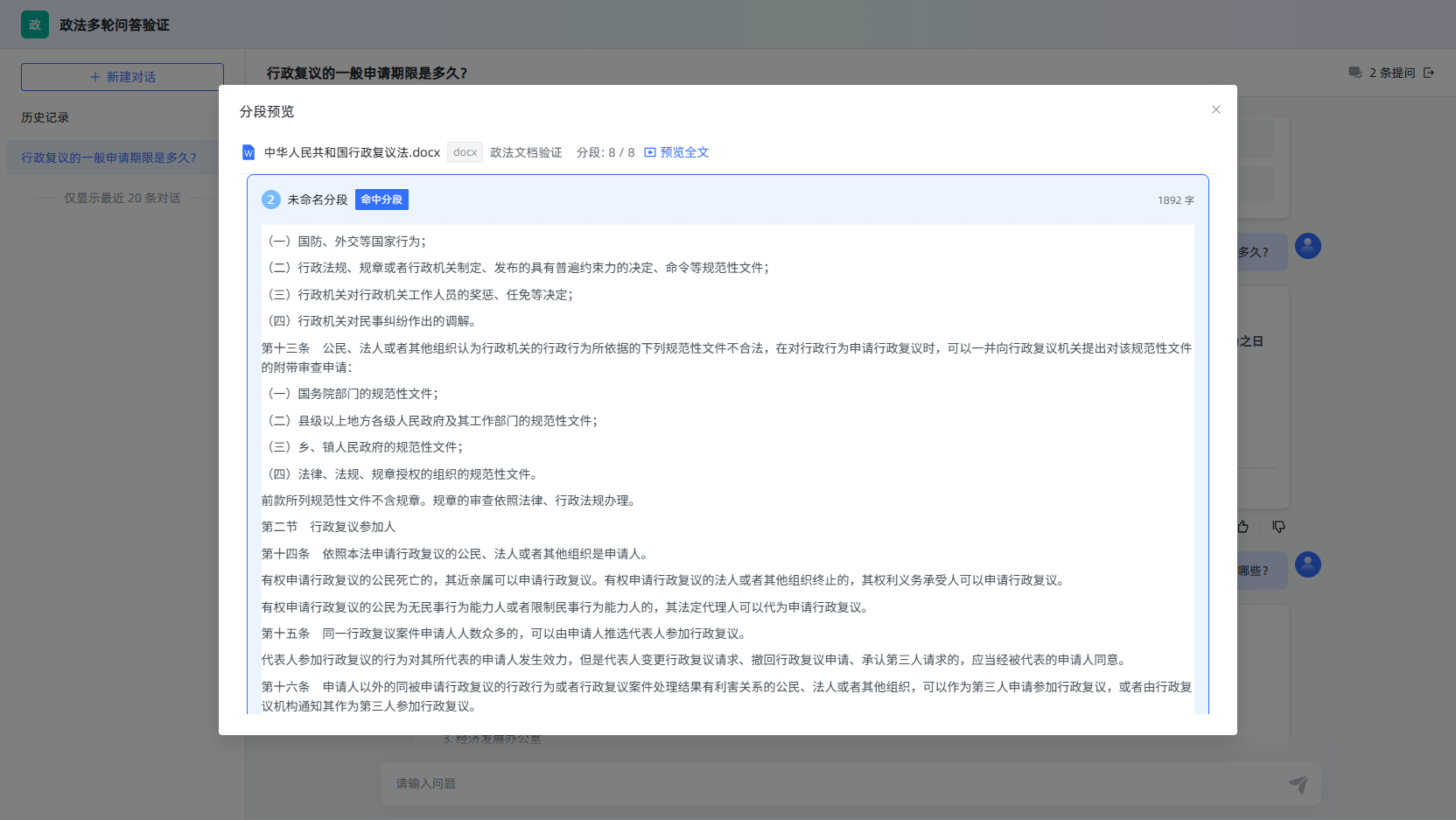Click the docx file type tag
Image resolution: width=1456 pixels, height=820 pixels.
click(465, 152)
